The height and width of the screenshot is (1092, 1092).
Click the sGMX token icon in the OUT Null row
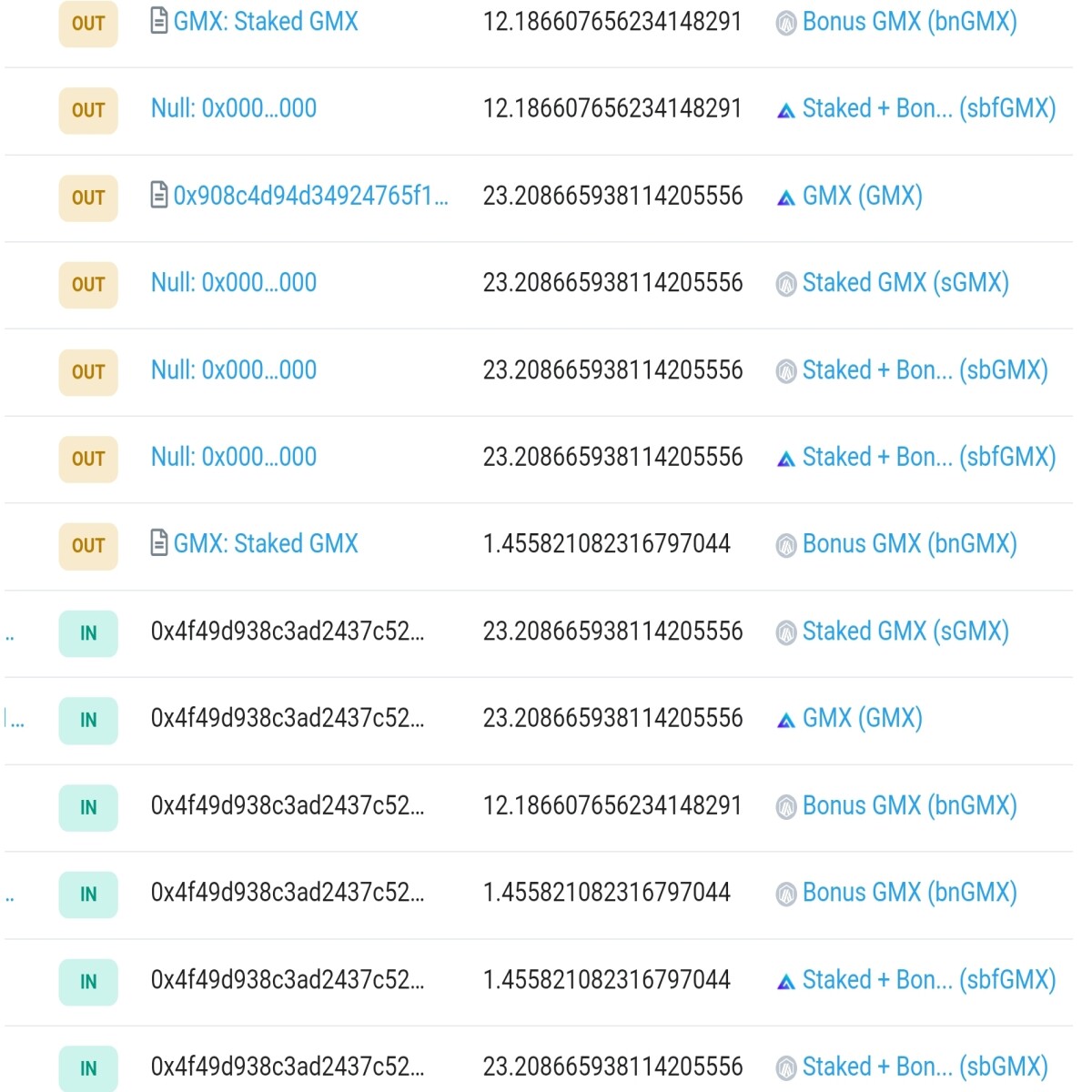[x=786, y=284]
